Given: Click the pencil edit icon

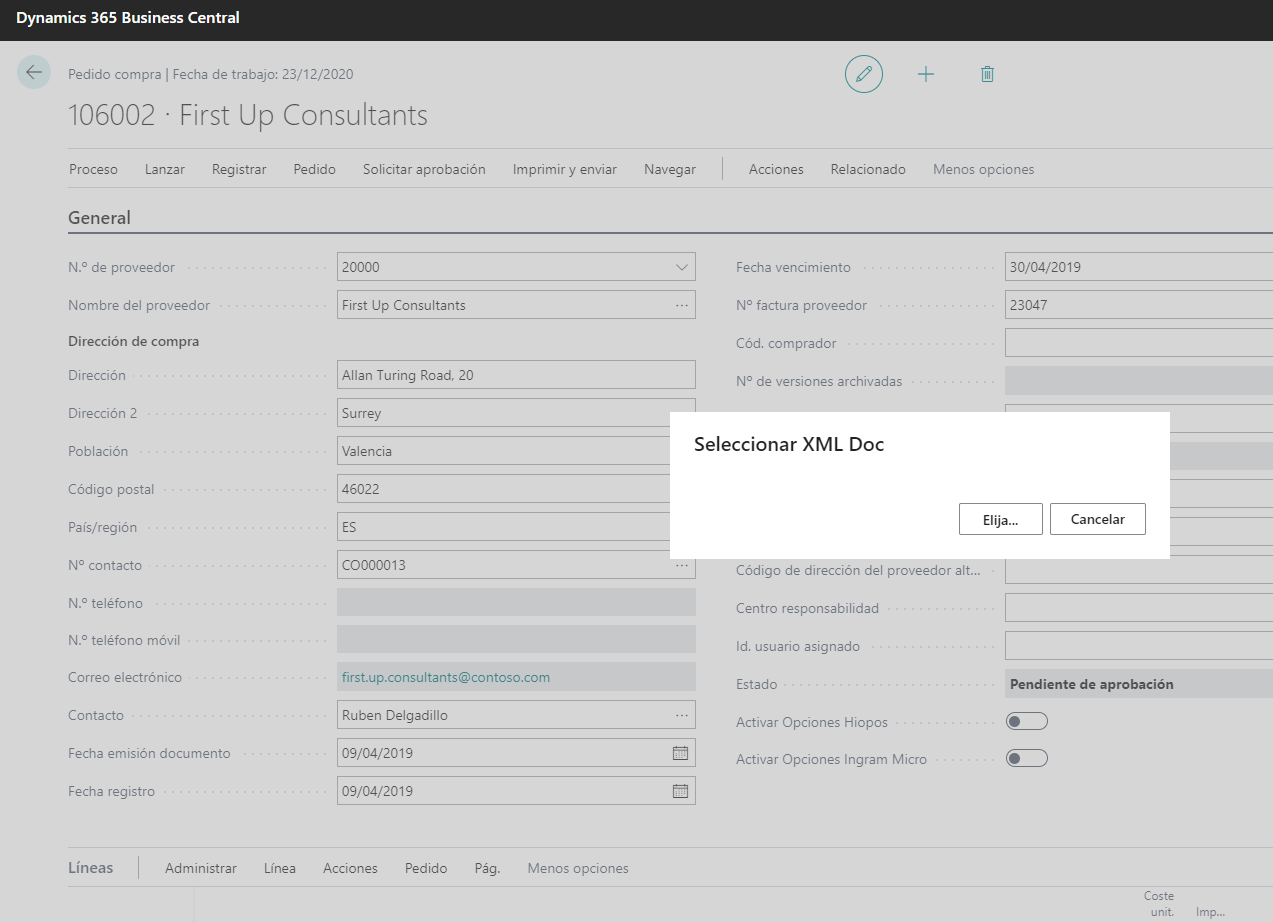Looking at the screenshot, I should point(864,74).
